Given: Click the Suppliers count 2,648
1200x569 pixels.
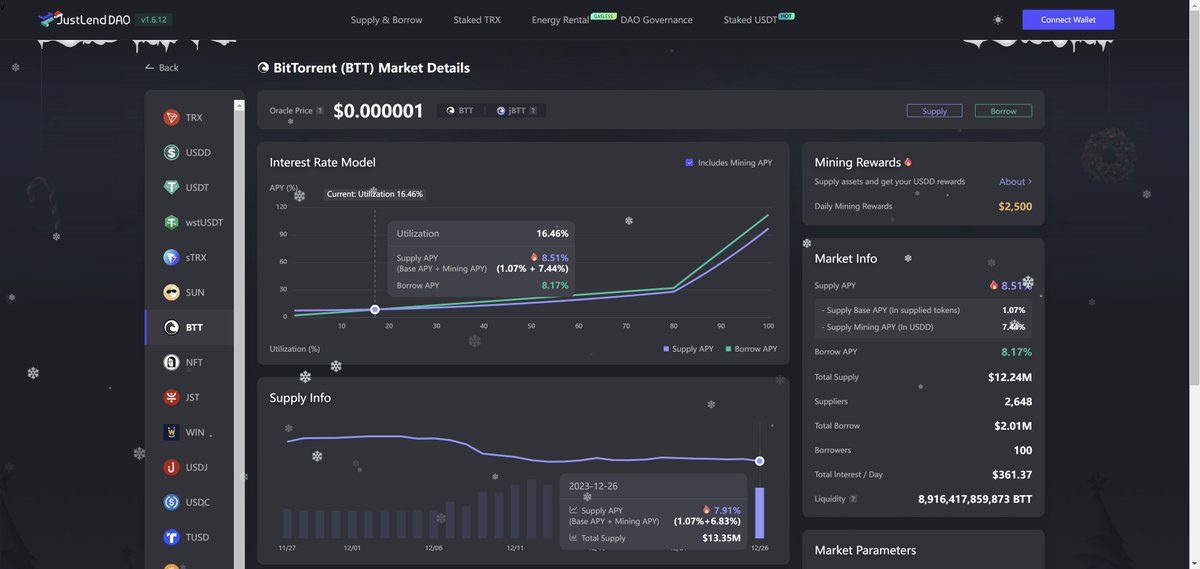Looking at the screenshot, I should coord(1018,402).
